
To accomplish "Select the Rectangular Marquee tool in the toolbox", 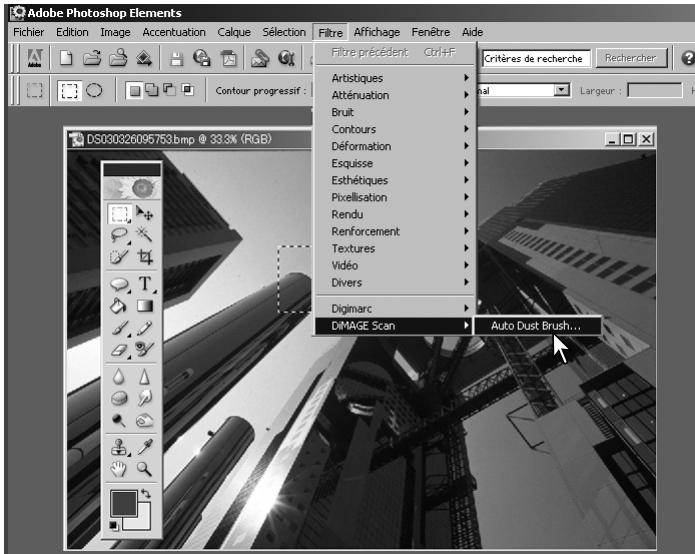I will pyautogui.click(x=119, y=214).
